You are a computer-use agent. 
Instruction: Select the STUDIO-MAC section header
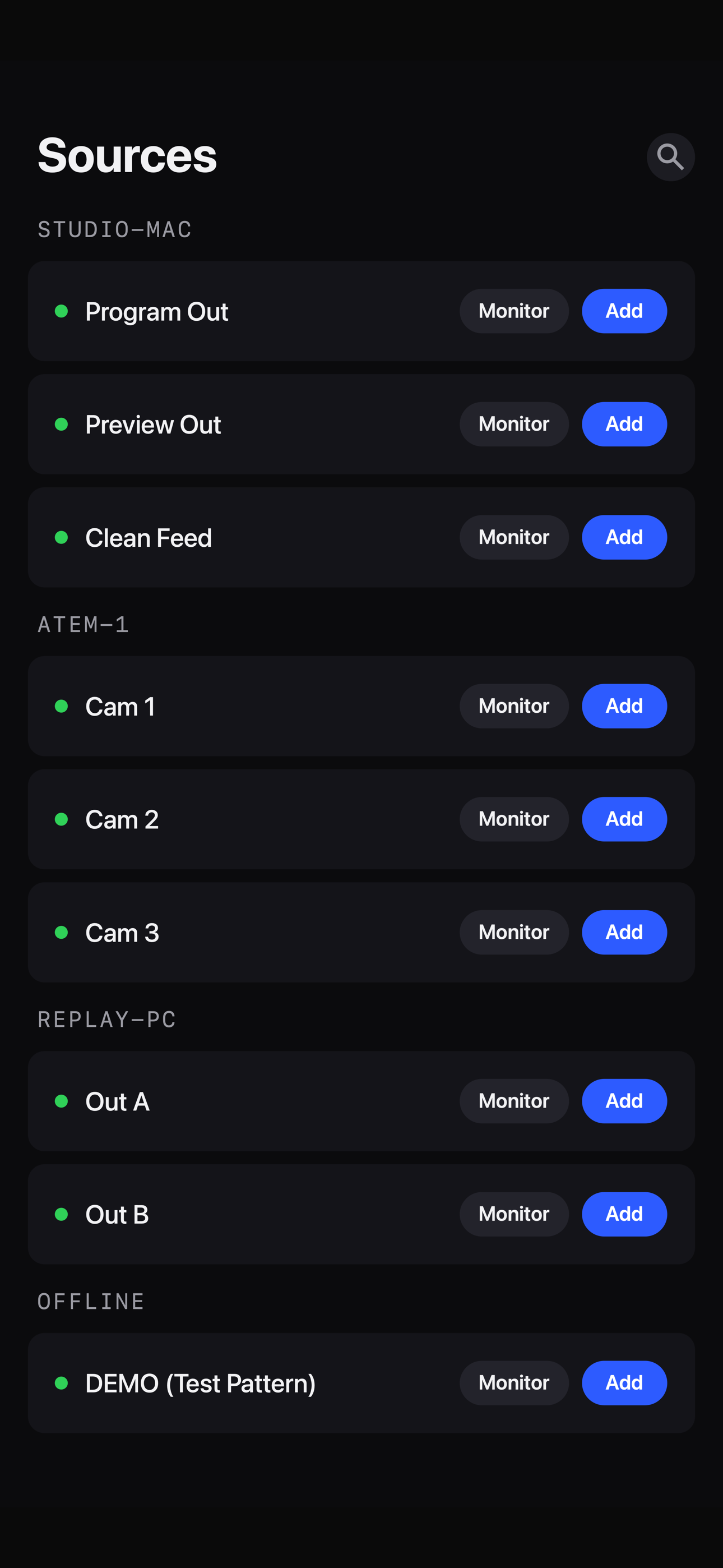click(114, 229)
